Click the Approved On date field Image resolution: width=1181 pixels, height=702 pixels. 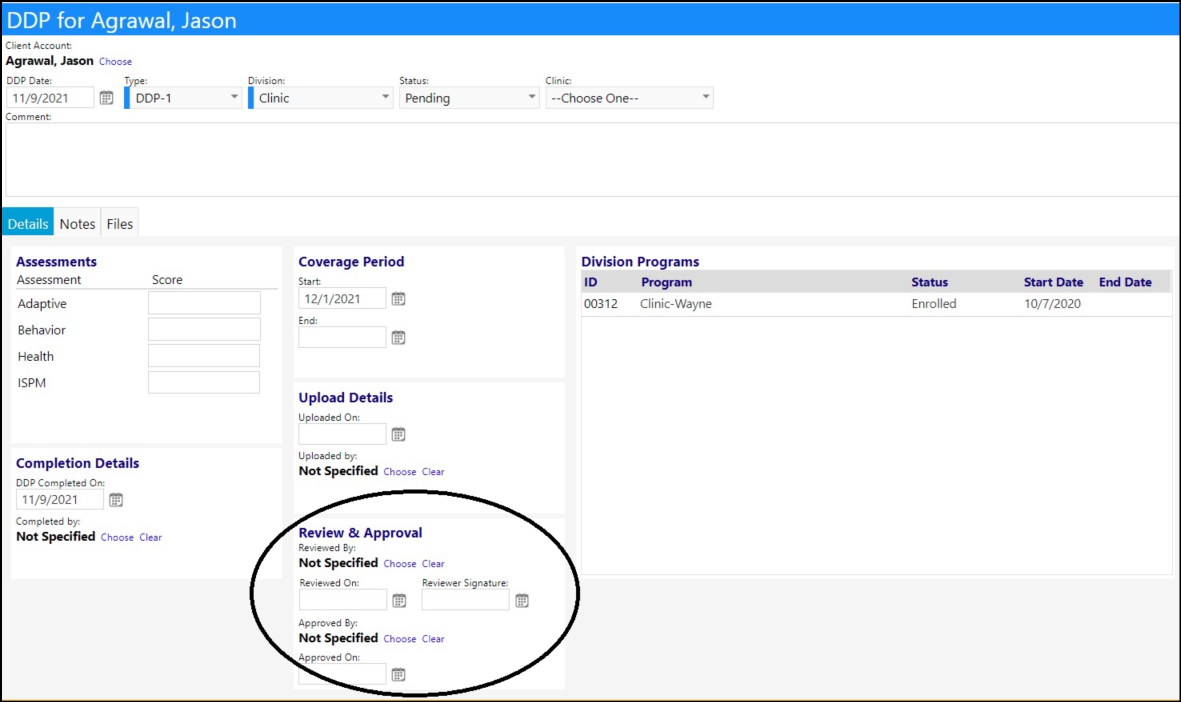pyautogui.click(x=342, y=674)
